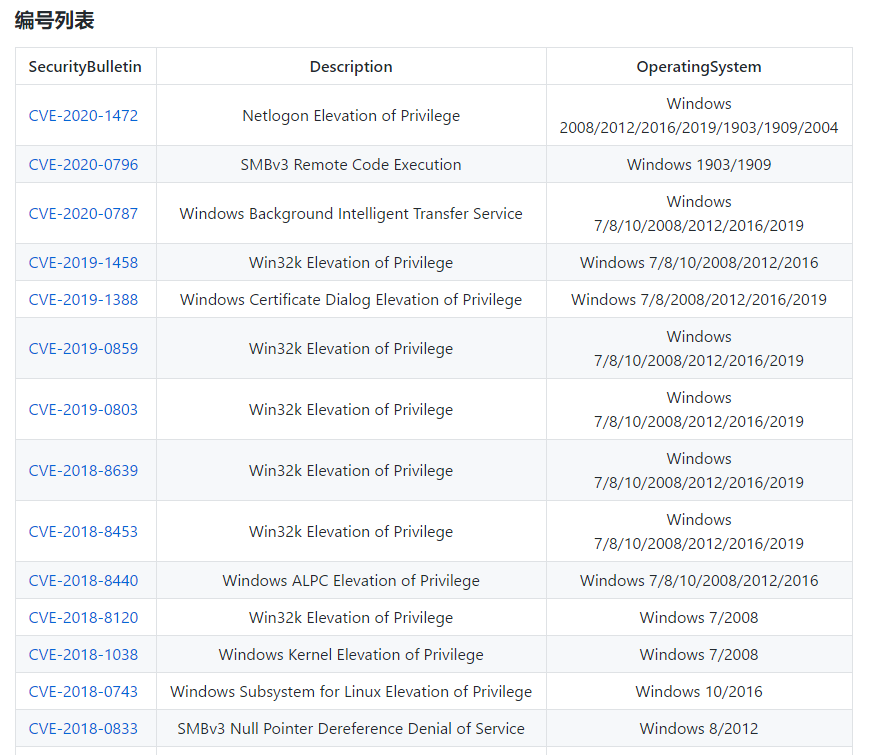
Task: Go to the CVE-2018-8639 link
Action: [x=83, y=471]
